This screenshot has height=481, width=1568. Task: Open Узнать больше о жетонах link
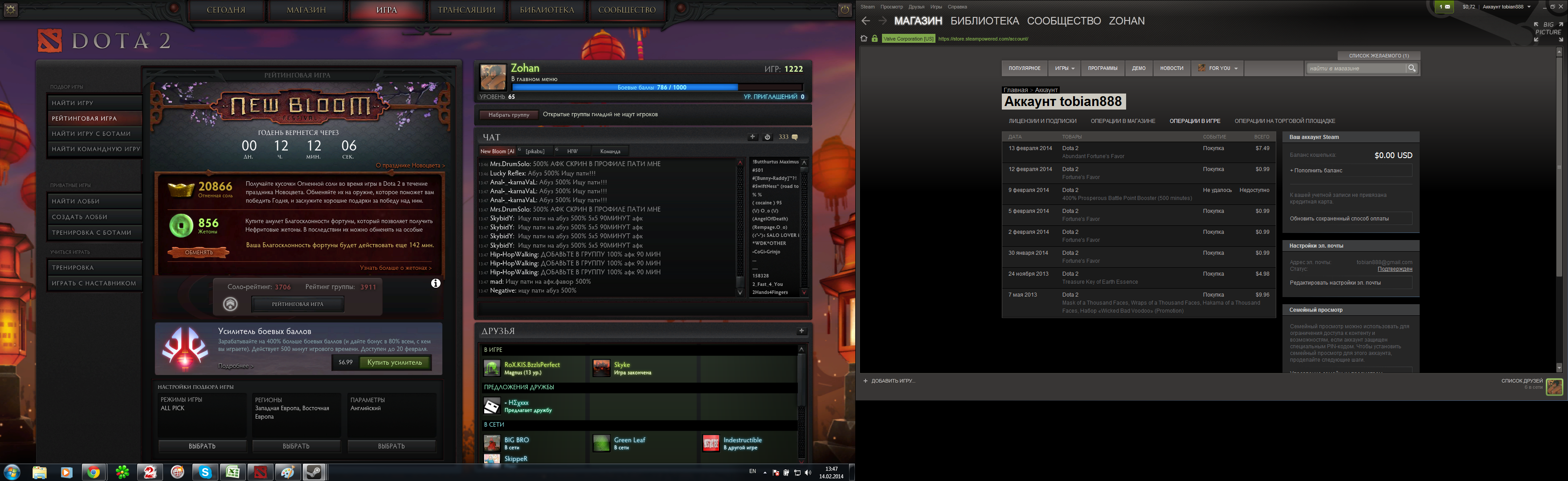pos(396,268)
